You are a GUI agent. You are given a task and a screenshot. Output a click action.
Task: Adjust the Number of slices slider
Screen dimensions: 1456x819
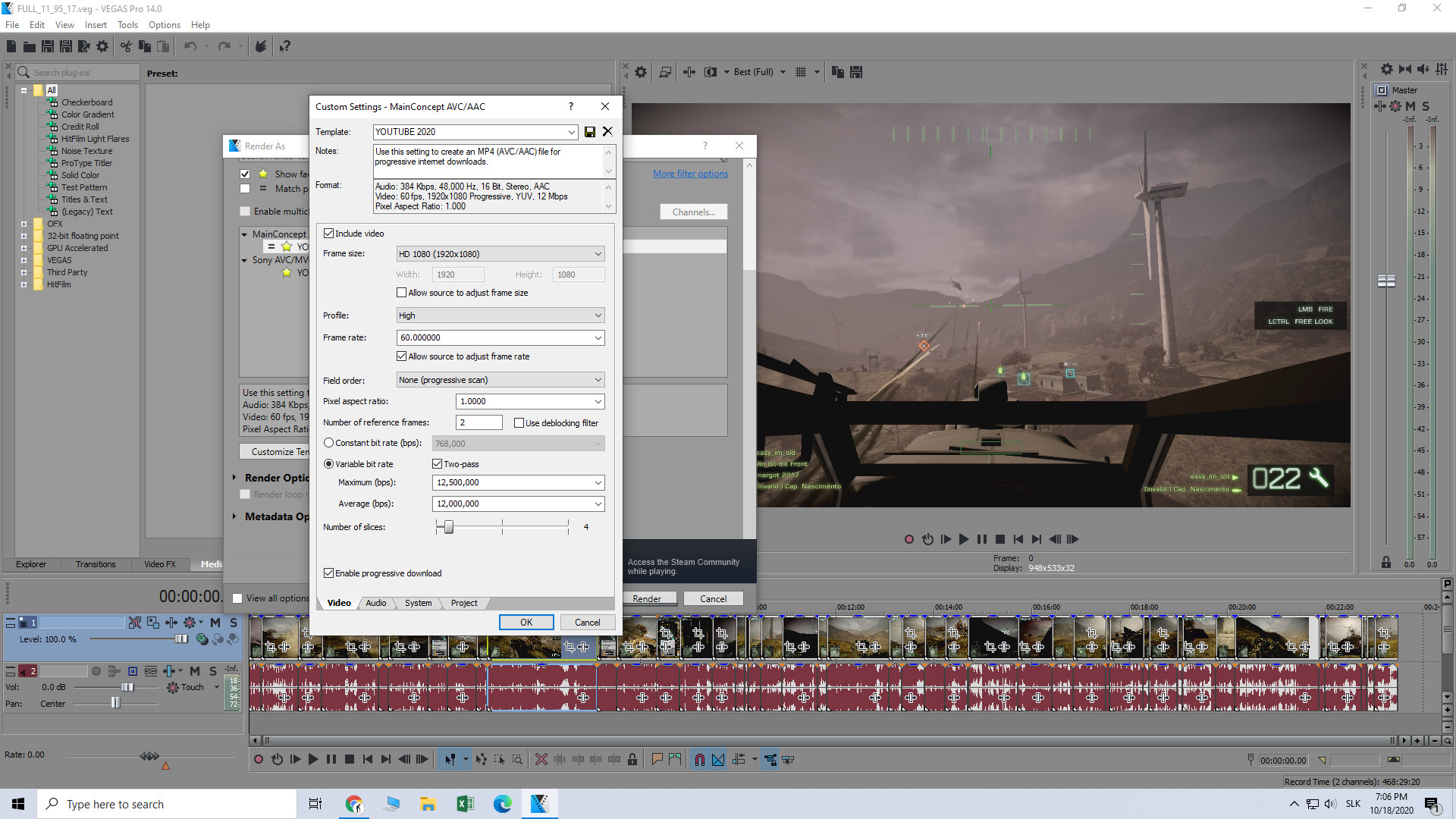pyautogui.click(x=449, y=527)
